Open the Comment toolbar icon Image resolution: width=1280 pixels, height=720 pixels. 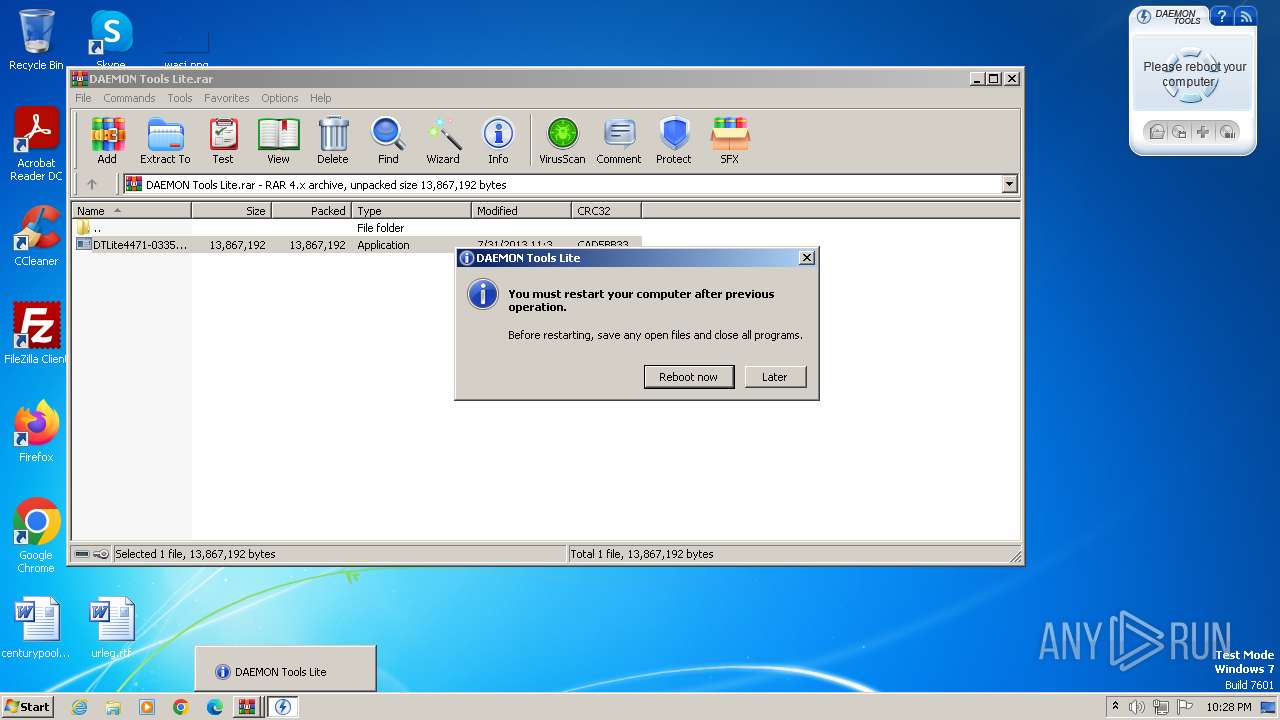[619, 141]
